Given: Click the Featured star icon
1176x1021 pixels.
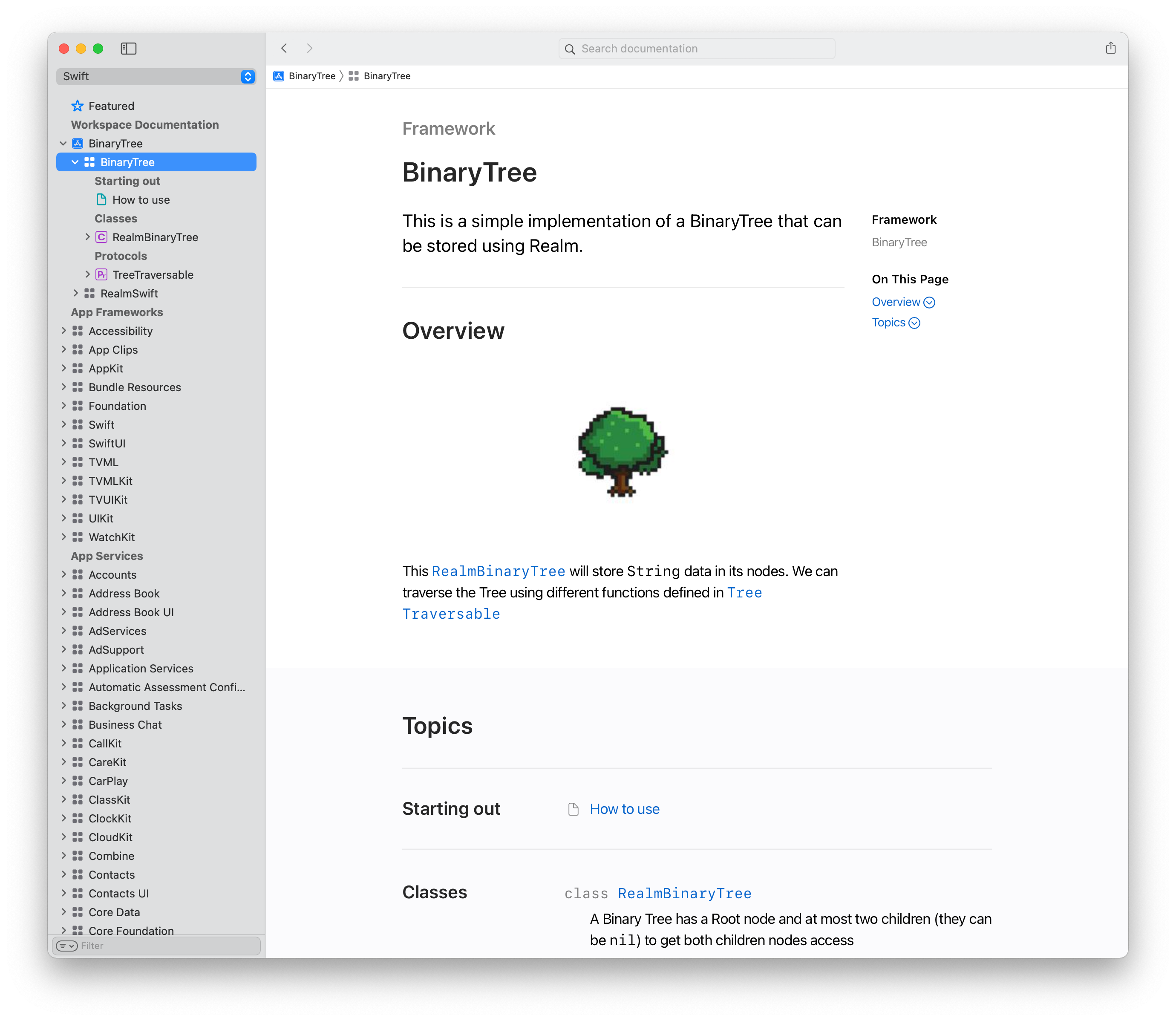Looking at the screenshot, I should 78,106.
